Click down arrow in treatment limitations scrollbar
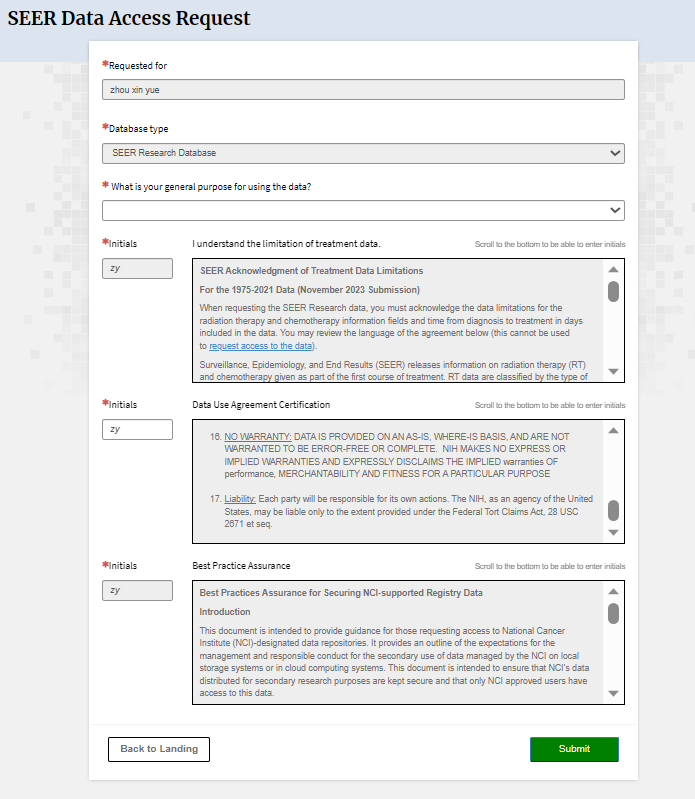695x799 pixels. [613, 371]
